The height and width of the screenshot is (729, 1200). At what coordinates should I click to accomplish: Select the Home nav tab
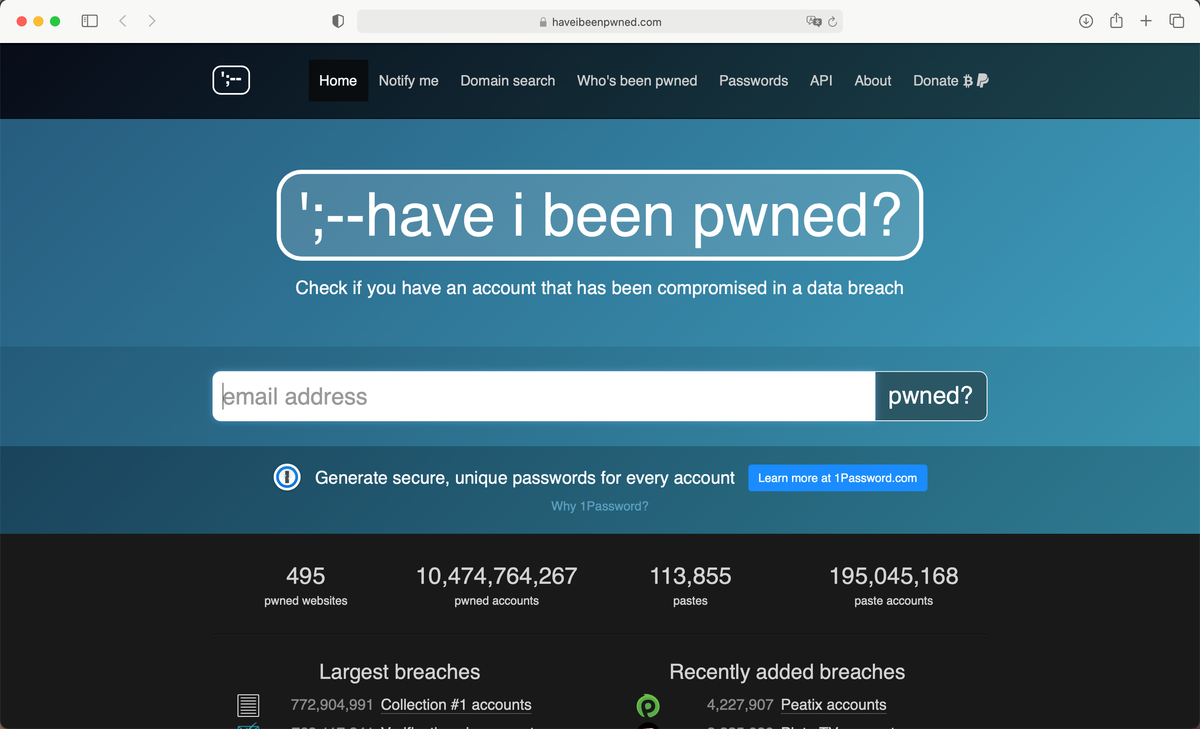[338, 81]
